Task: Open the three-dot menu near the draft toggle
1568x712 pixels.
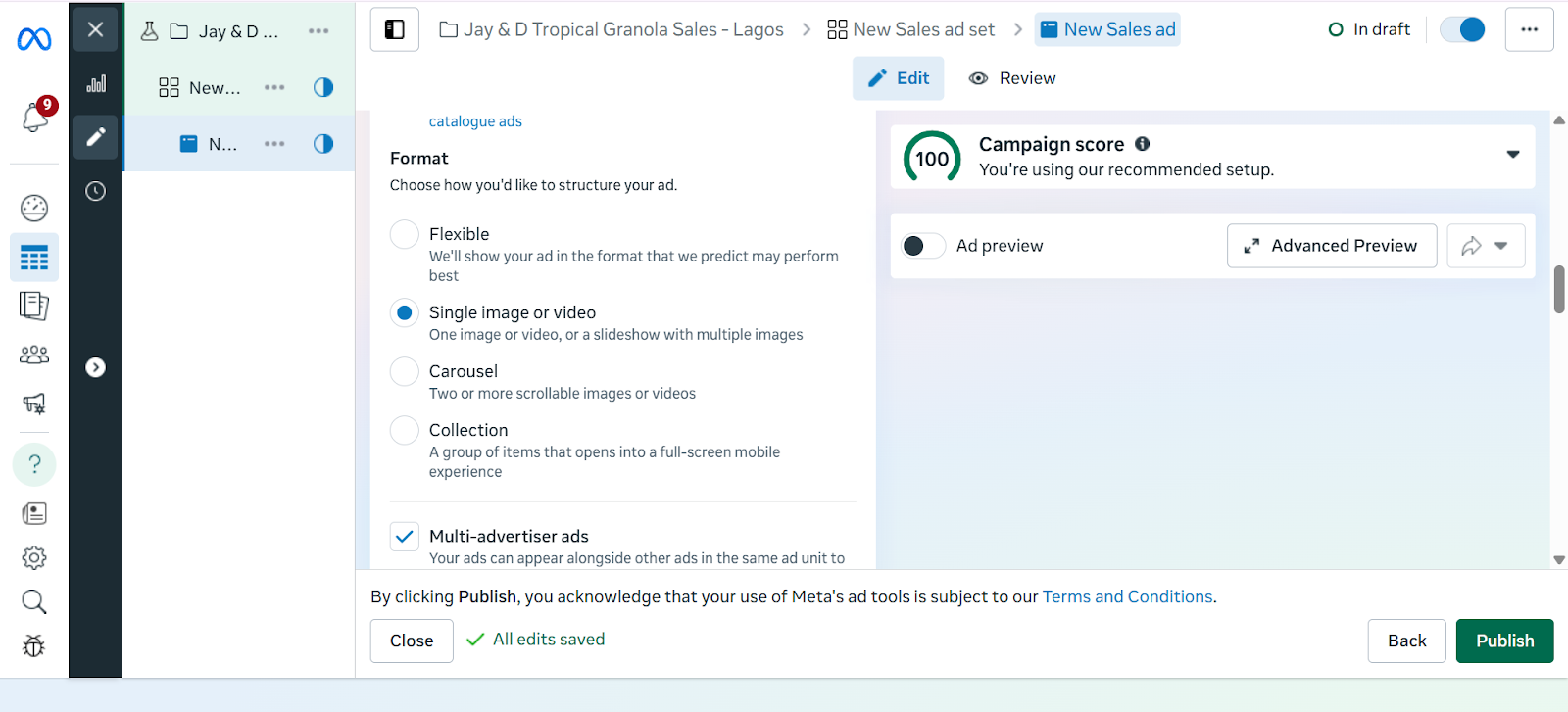Action: point(1529,29)
